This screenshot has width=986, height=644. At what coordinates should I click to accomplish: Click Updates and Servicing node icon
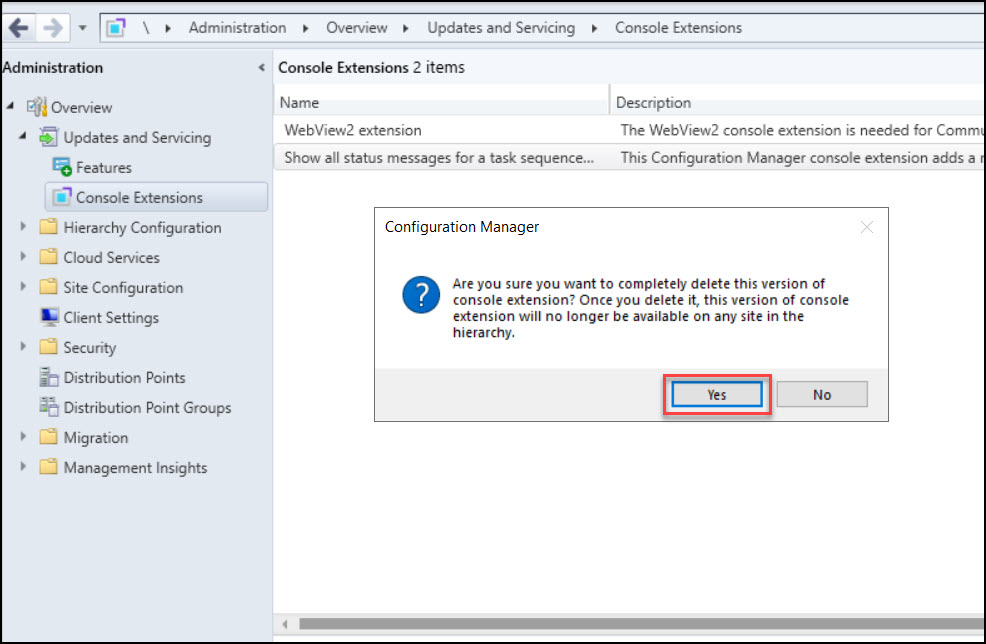tap(48, 137)
